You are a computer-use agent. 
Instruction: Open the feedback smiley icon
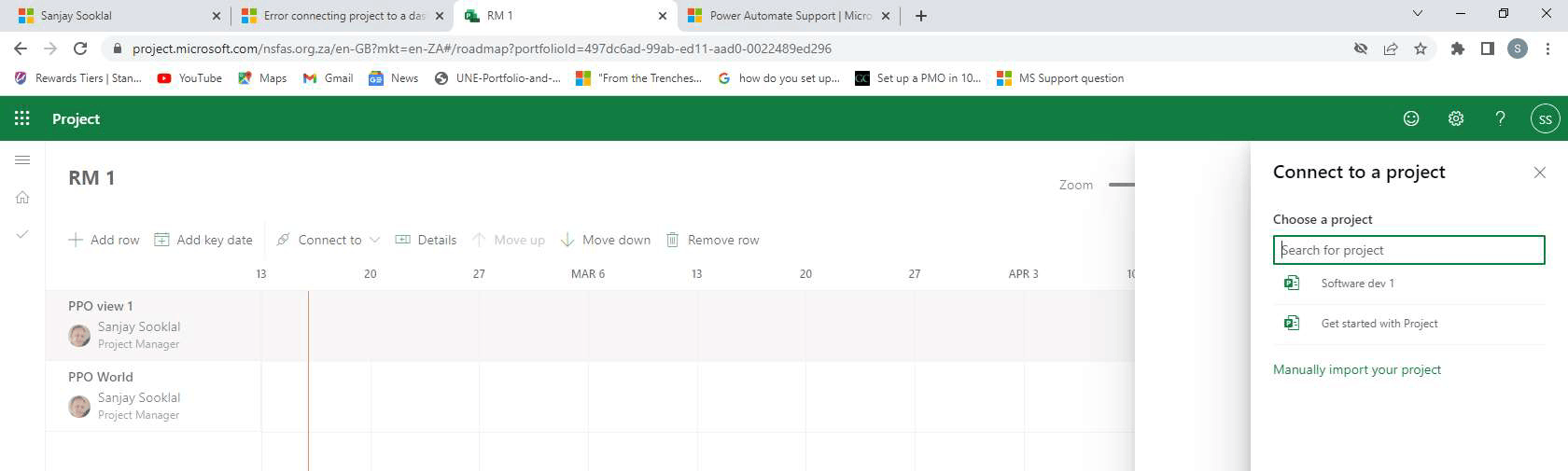coord(1411,118)
